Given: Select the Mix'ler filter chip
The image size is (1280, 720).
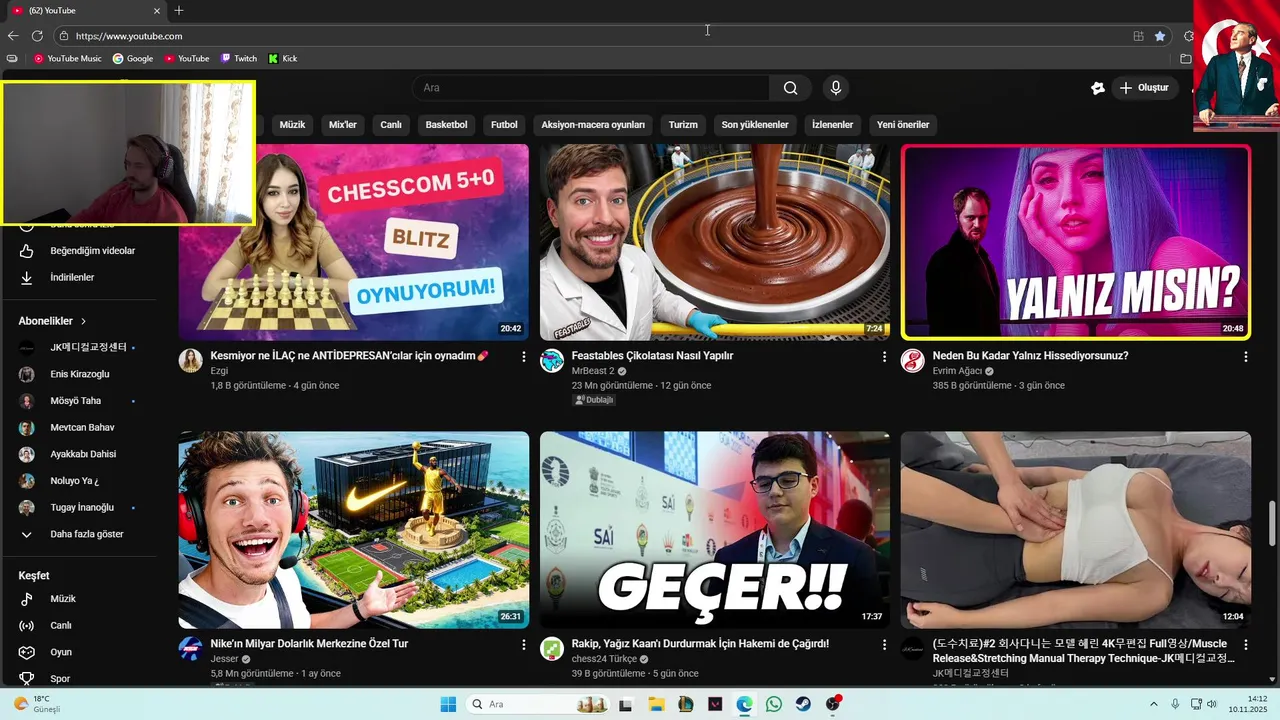Looking at the screenshot, I should (343, 125).
